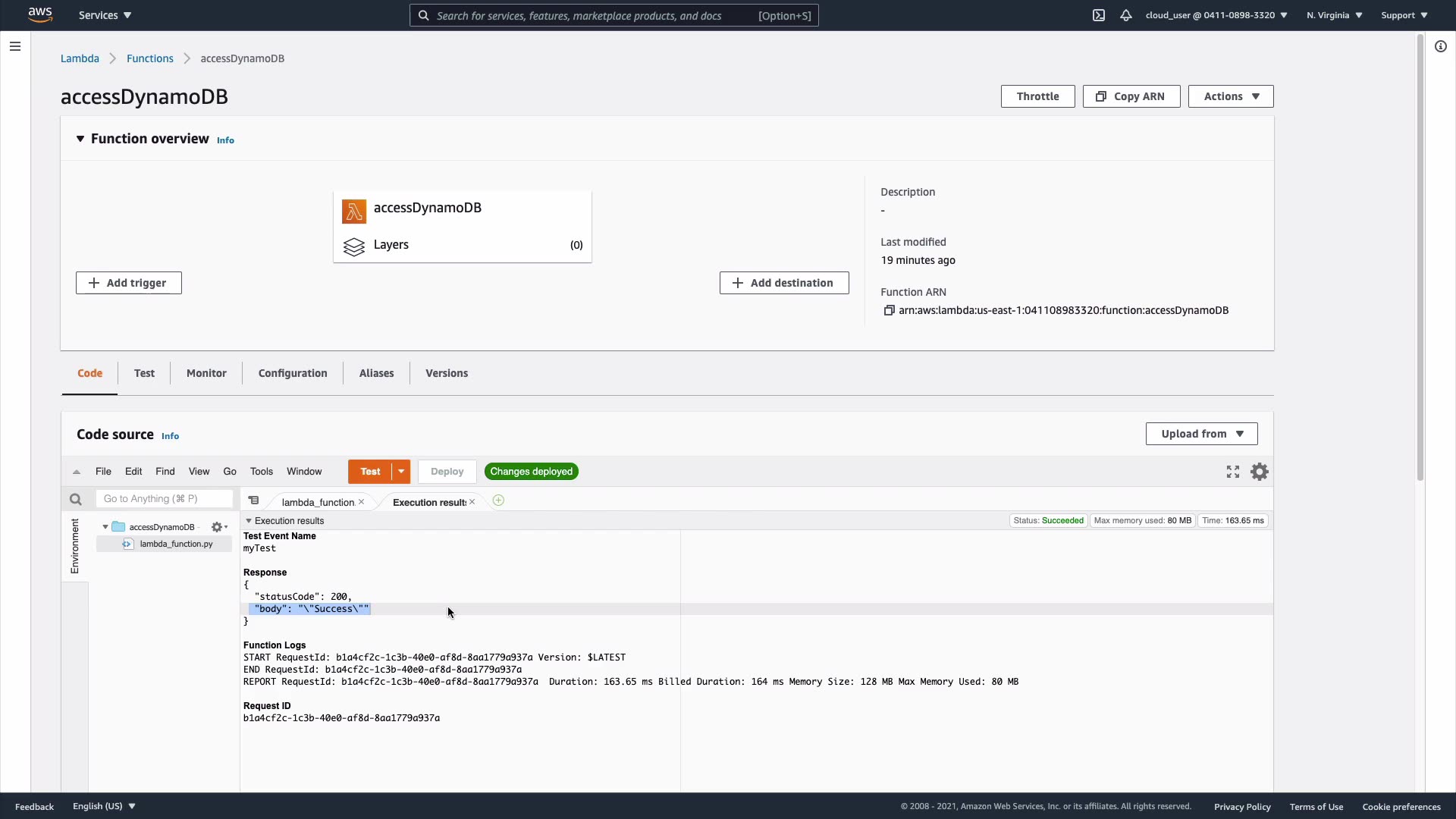Open the AWS CloudShell icon
This screenshot has width=1456, height=819.
pyautogui.click(x=1099, y=15)
